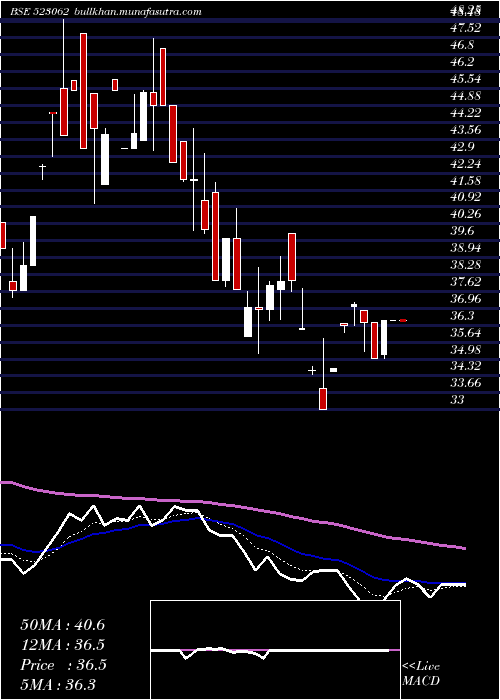
Task: Click the 33.66 price axis label
Action: (x=466, y=383)
